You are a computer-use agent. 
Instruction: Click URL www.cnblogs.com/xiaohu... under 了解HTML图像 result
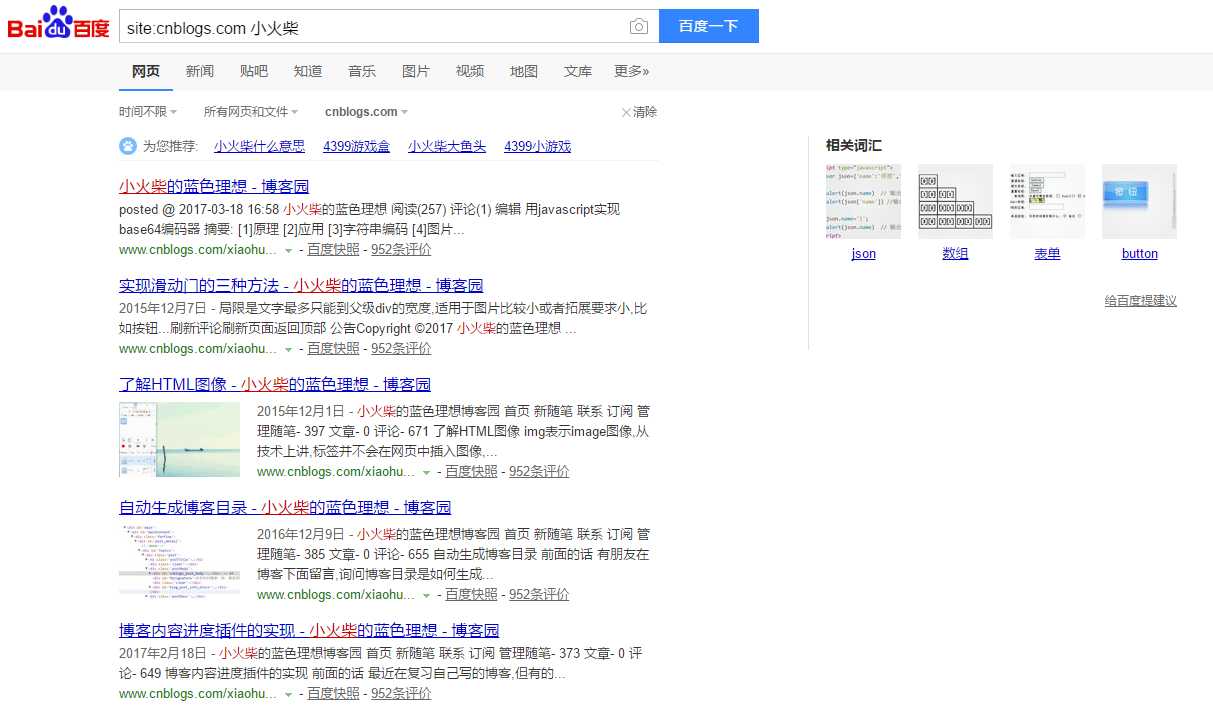pyautogui.click(x=336, y=472)
